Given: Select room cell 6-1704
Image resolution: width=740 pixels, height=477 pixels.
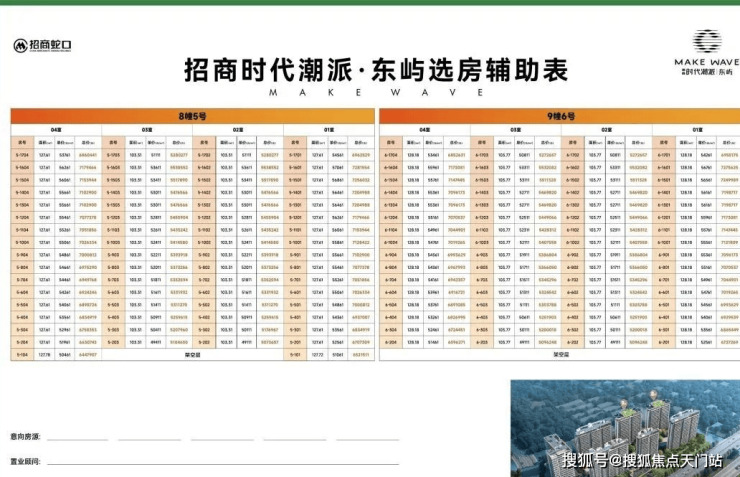Looking at the screenshot, I should coord(391,155).
